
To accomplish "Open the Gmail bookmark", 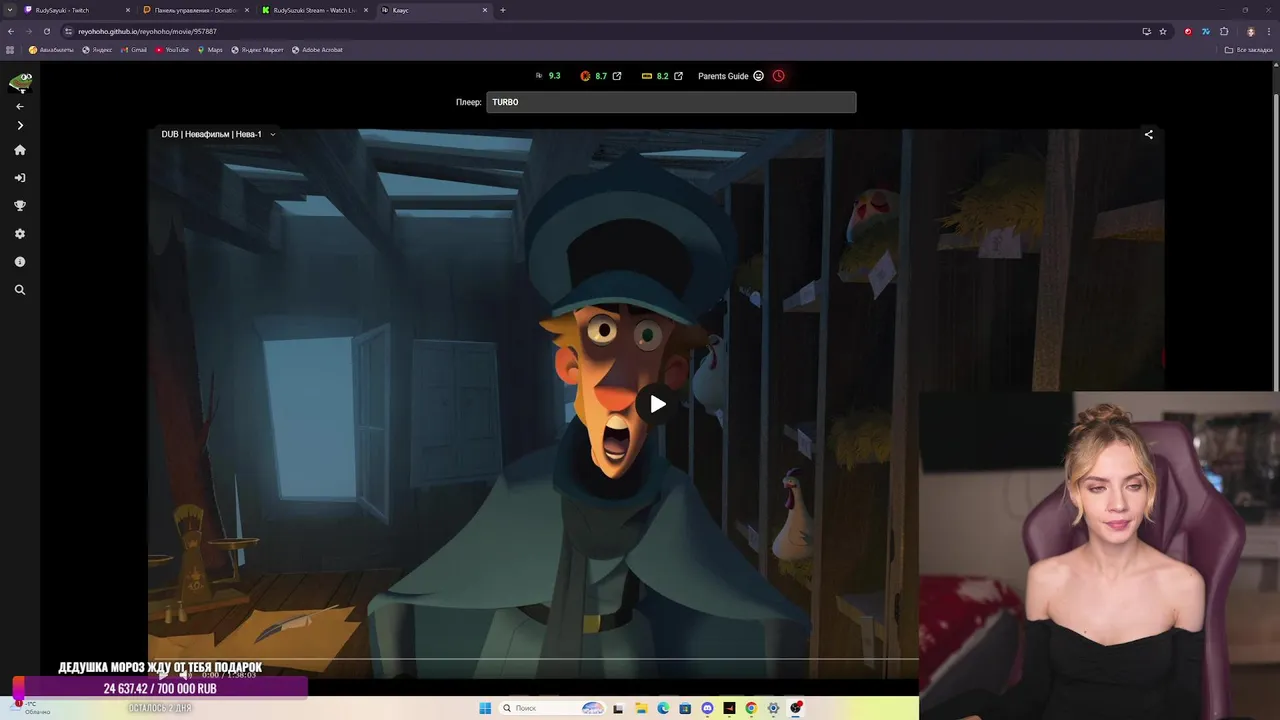I will point(133,50).
